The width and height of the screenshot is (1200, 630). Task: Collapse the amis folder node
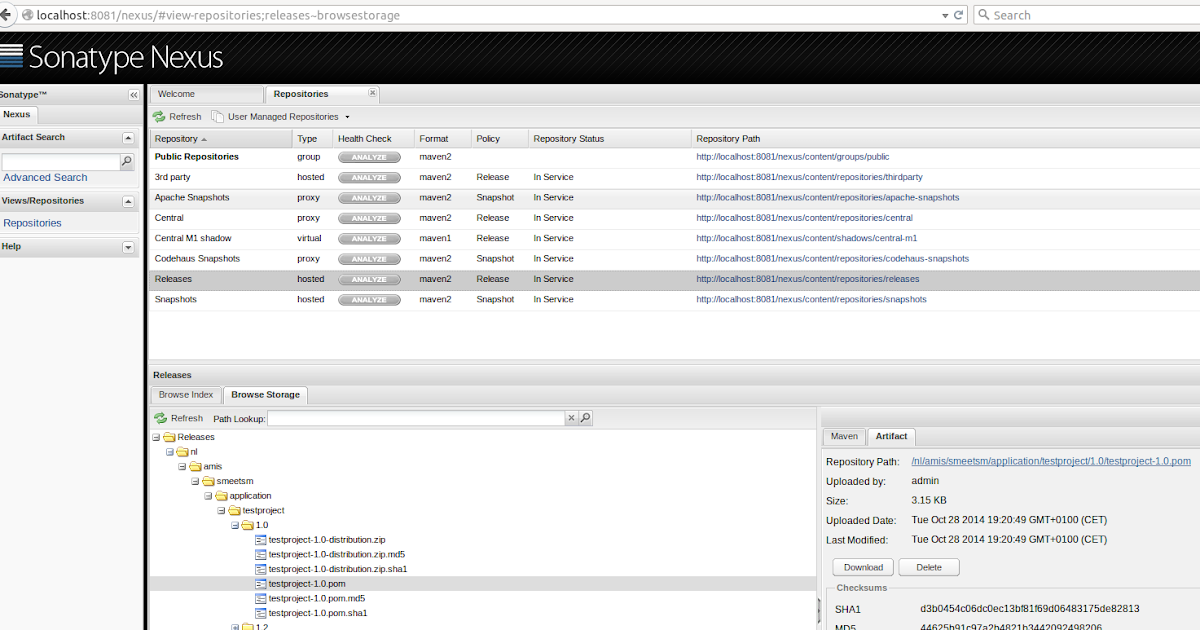pos(183,466)
